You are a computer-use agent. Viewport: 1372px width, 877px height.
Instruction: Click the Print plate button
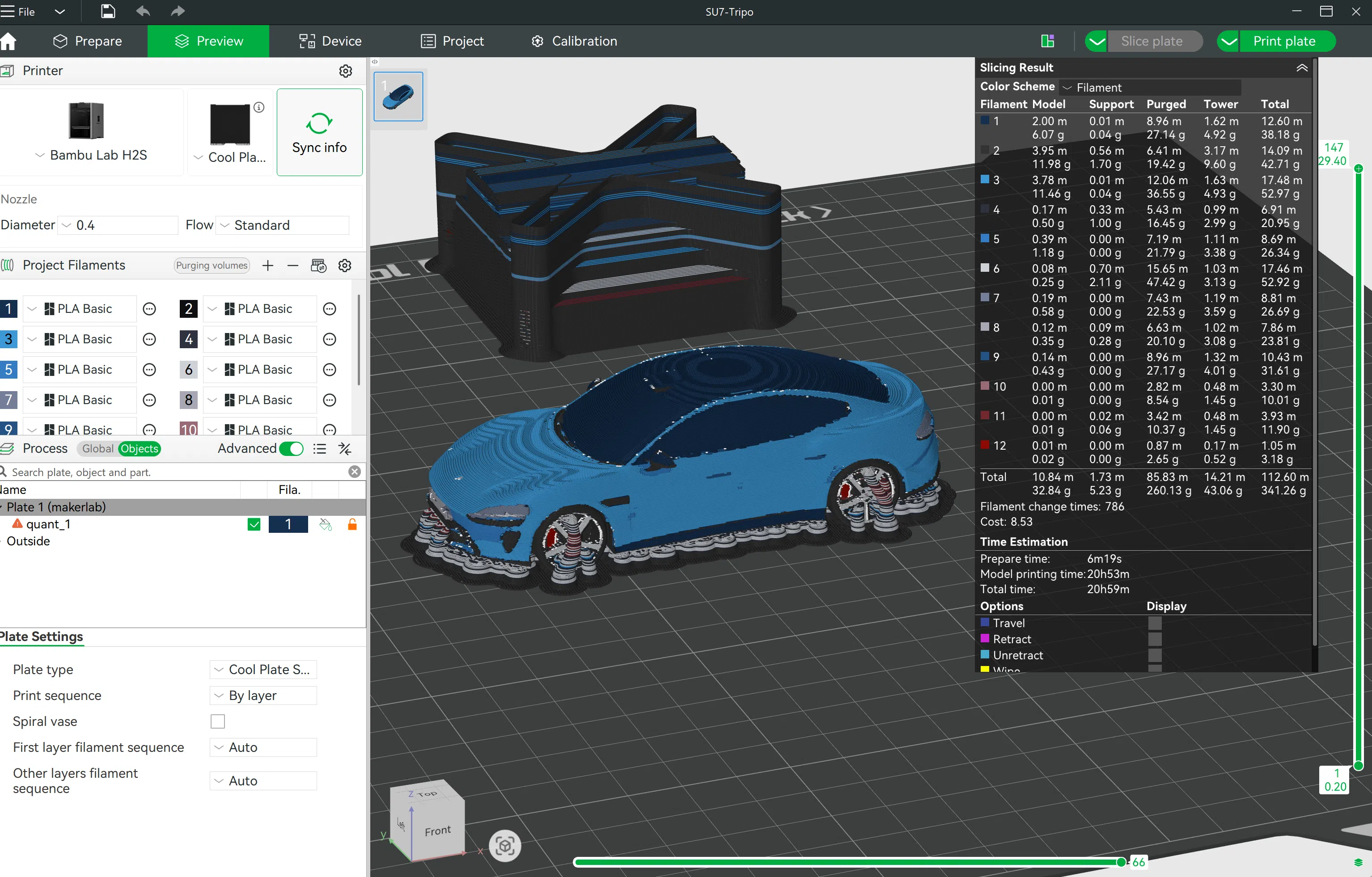click(1284, 41)
